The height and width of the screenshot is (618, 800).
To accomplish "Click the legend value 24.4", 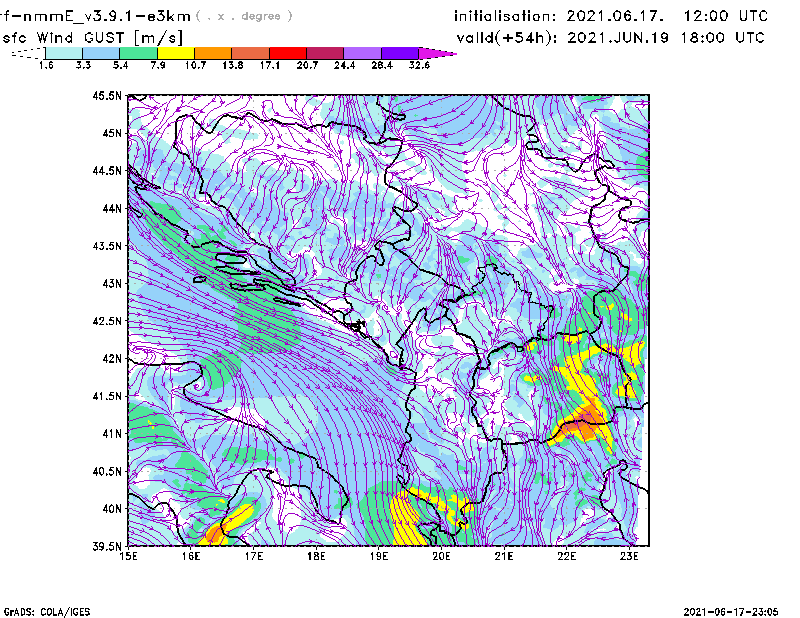I will [x=344, y=65].
